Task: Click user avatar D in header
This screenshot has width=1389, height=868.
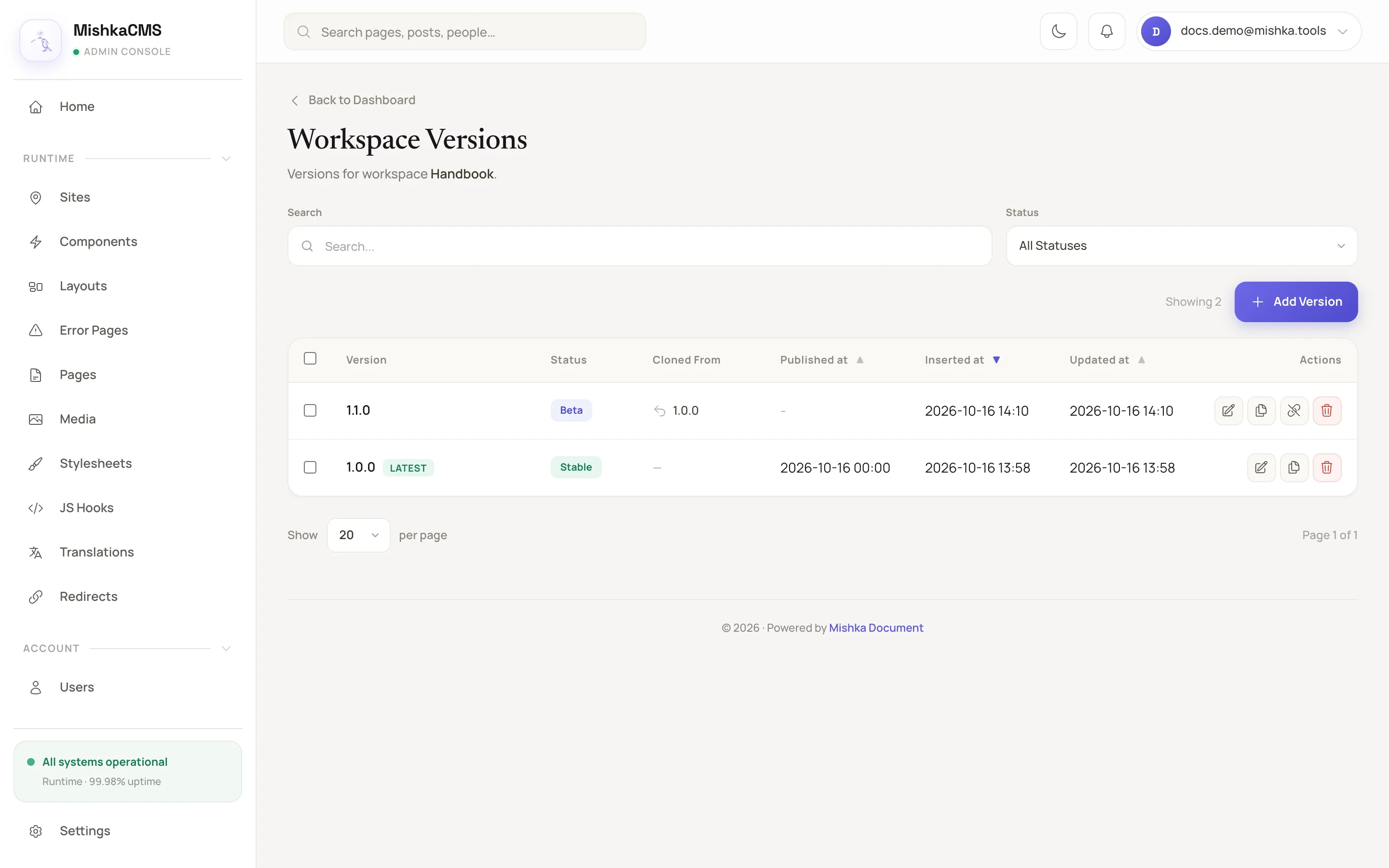Action: click(x=1156, y=31)
